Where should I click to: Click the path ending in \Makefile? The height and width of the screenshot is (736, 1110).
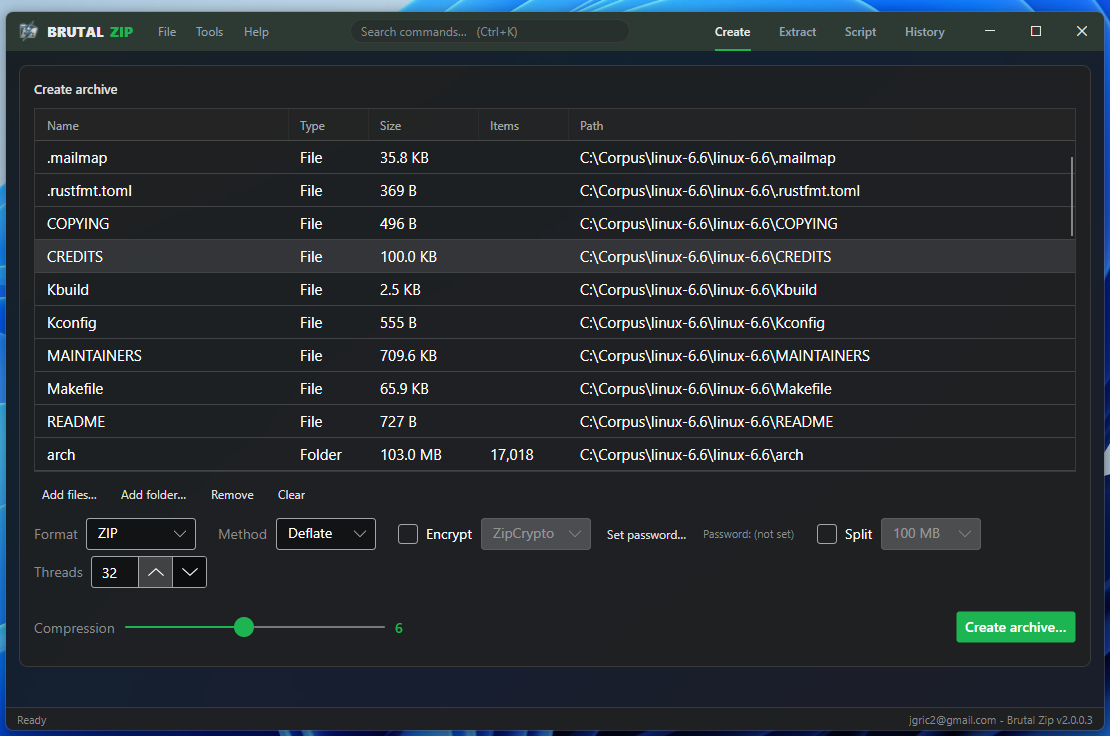point(705,389)
